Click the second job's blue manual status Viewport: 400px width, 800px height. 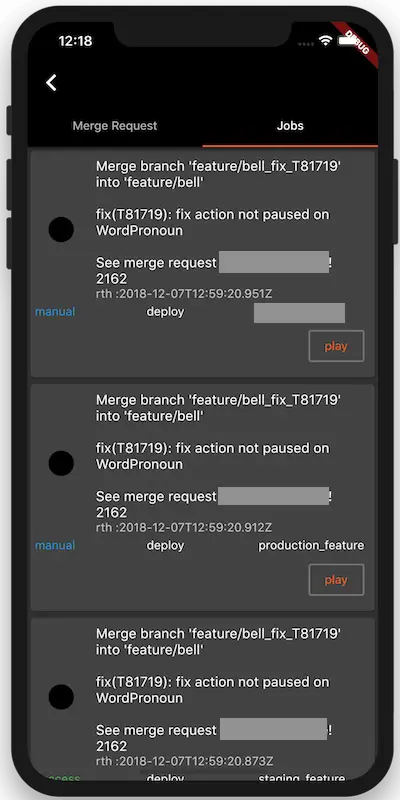point(55,545)
